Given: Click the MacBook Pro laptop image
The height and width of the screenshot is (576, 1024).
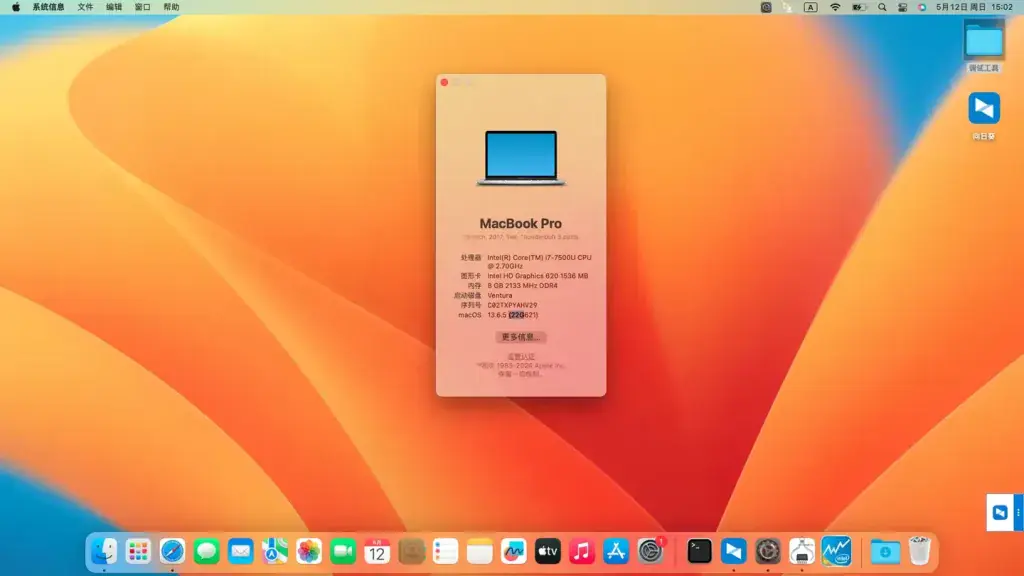Looking at the screenshot, I should click(520, 158).
